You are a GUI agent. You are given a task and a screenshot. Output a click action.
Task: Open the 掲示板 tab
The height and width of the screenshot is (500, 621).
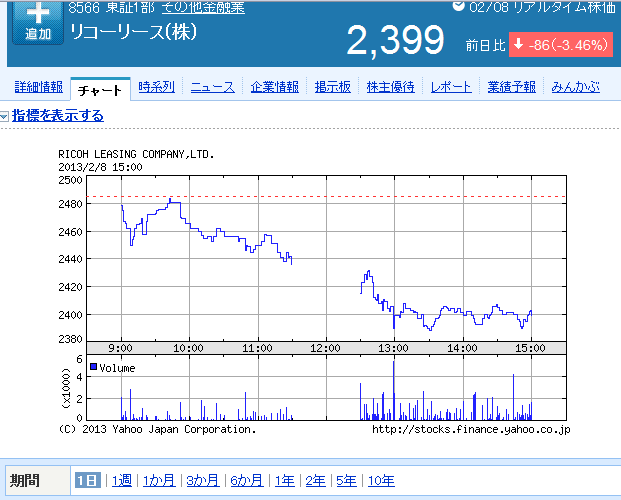[333, 87]
